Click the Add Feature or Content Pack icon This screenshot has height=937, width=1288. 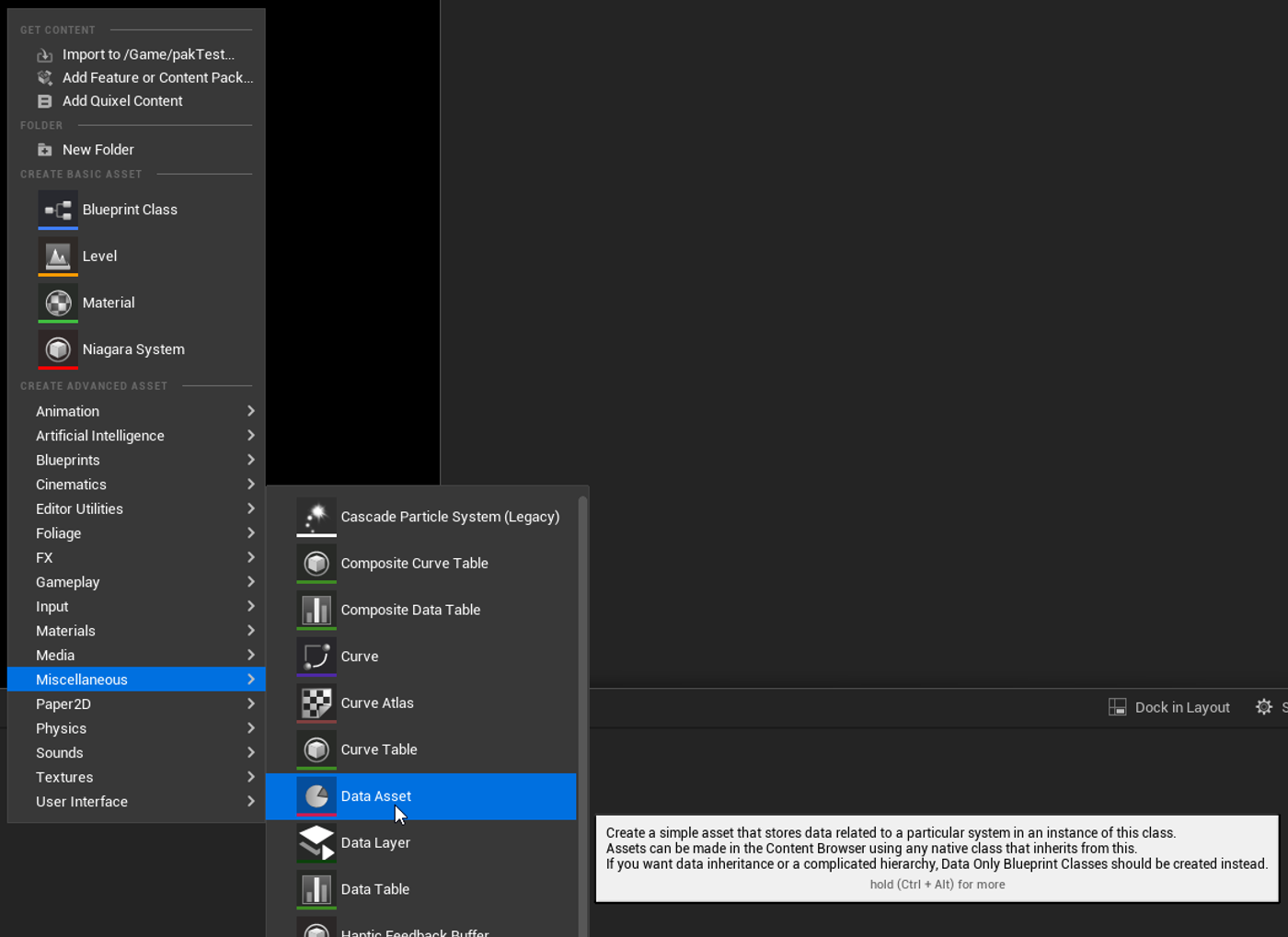44,78
